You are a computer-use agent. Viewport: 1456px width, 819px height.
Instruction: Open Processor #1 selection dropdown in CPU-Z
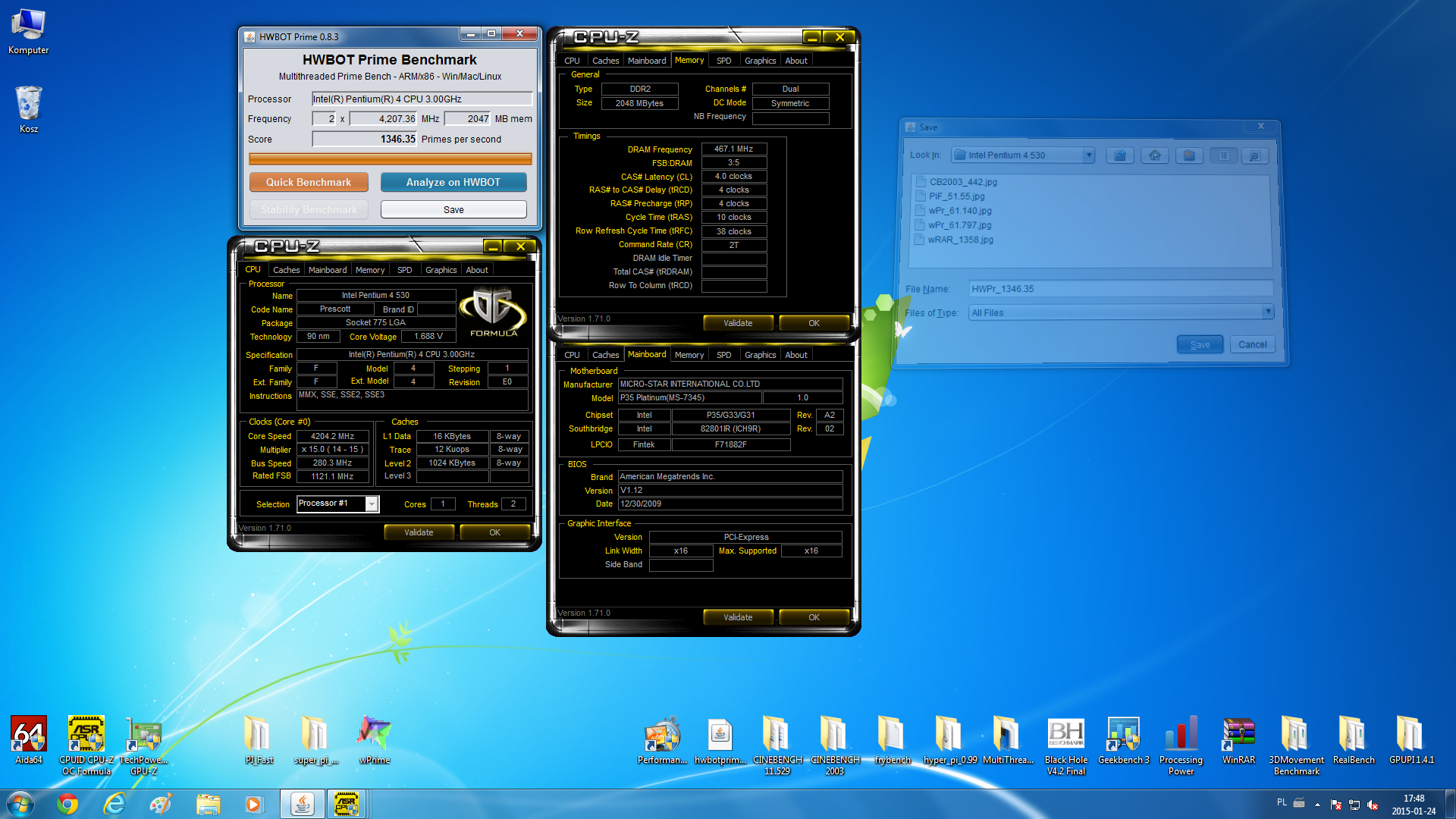372,504
